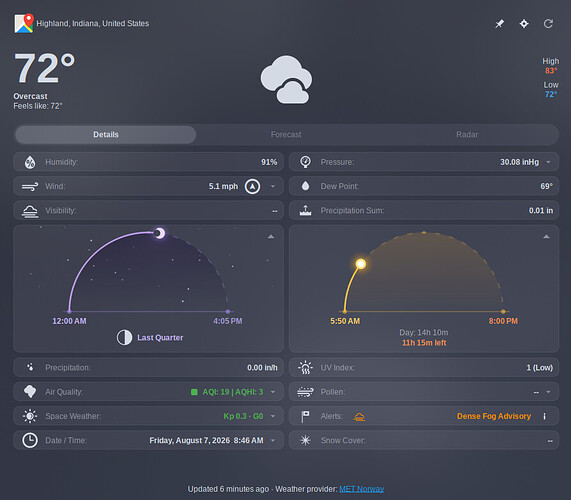Click the Last Quarter moon phase icon
571x500 pixels.
coord(124,337)
